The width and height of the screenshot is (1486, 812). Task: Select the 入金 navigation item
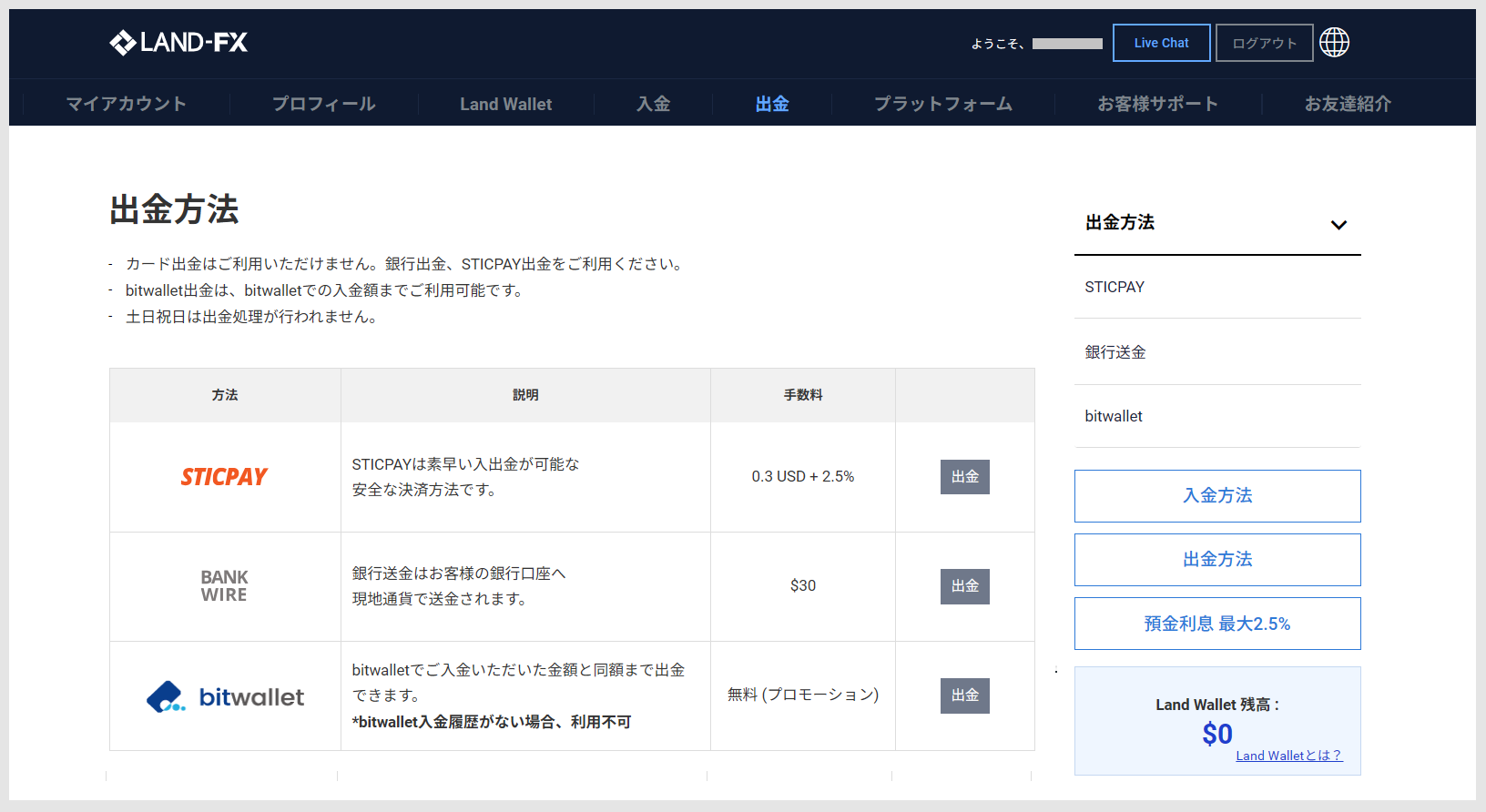click(653, 104)
